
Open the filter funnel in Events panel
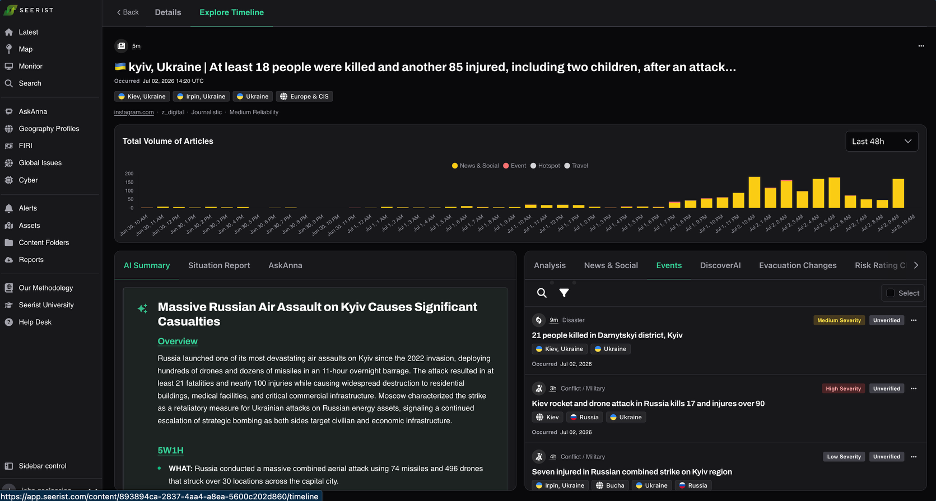(564, 293)
